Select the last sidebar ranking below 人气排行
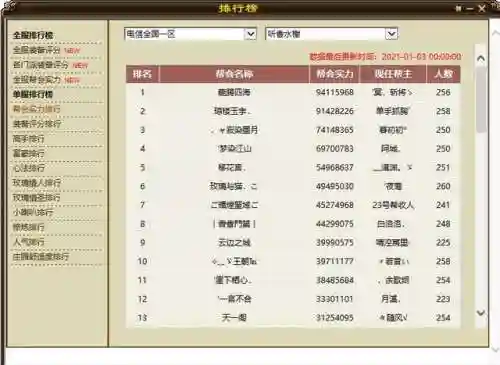 point(41,256)
